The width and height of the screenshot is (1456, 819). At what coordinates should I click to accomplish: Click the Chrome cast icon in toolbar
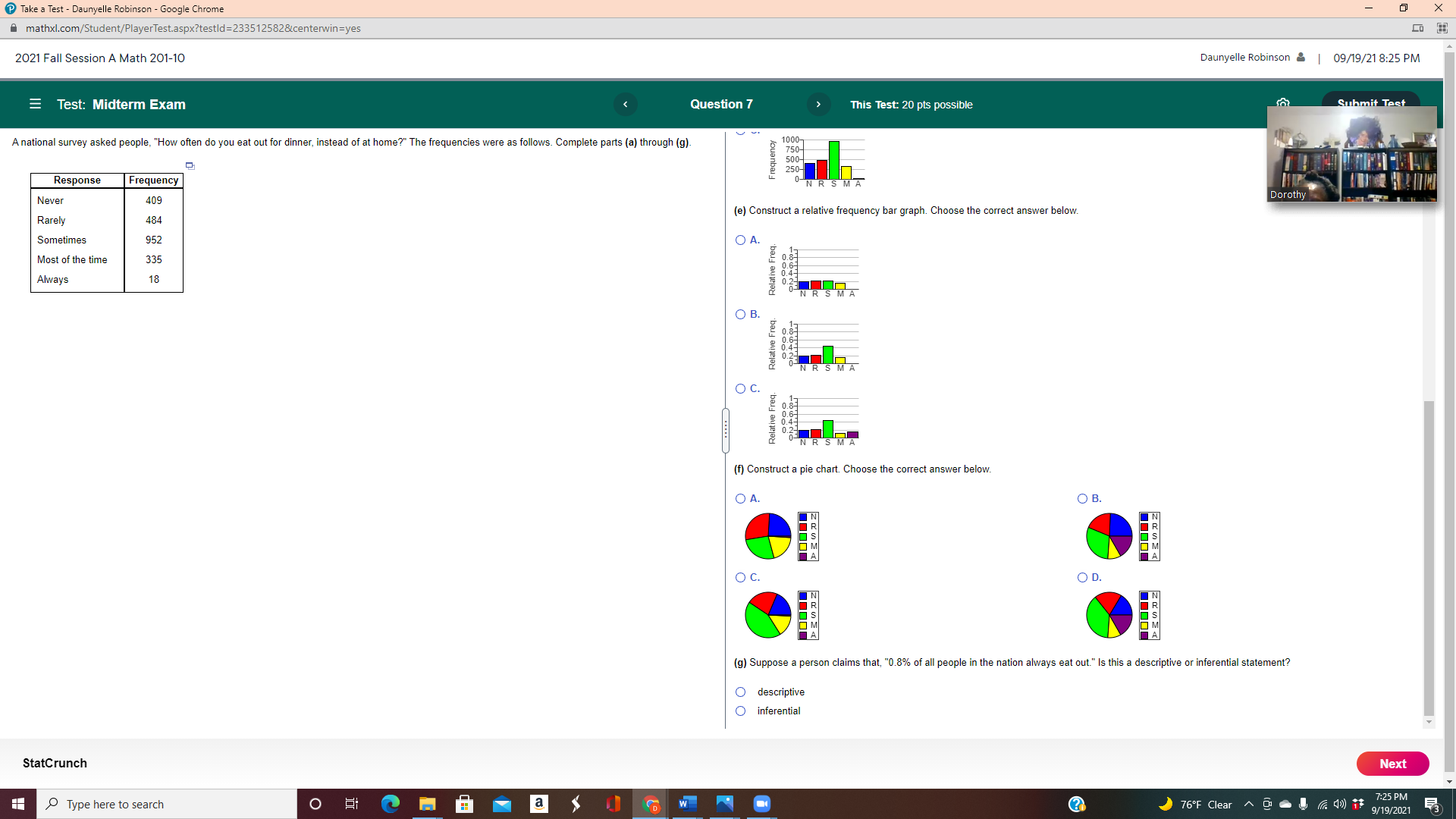(x=1419, y=28)
